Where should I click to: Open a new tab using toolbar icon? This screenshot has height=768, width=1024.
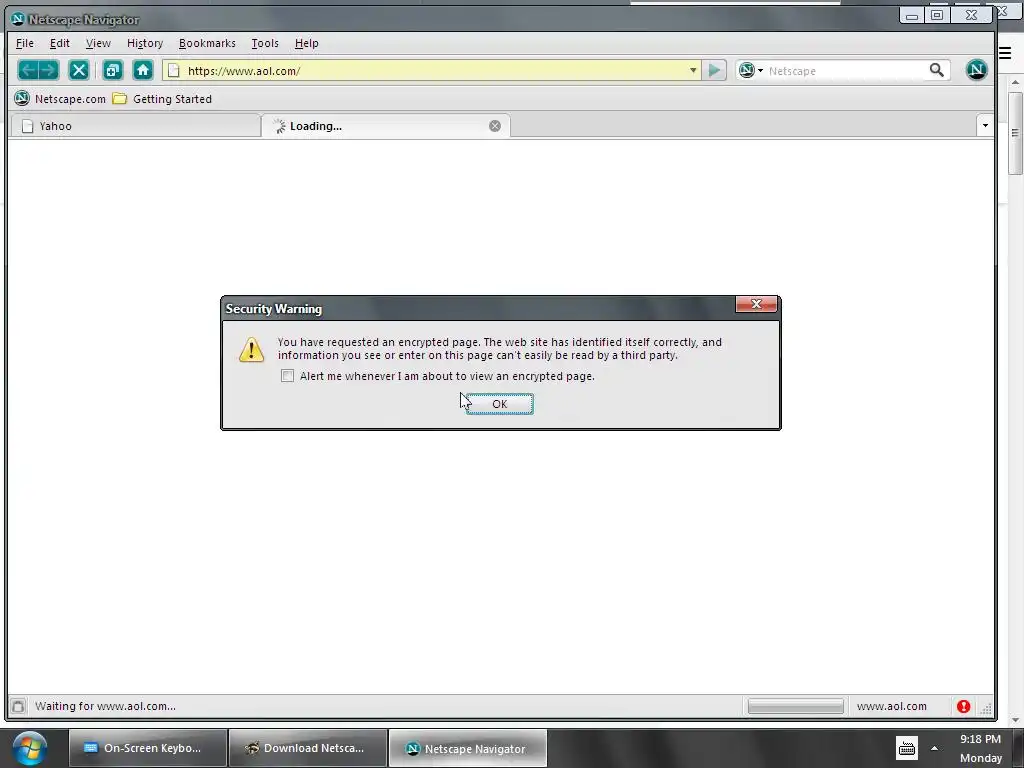click(112, 70)
